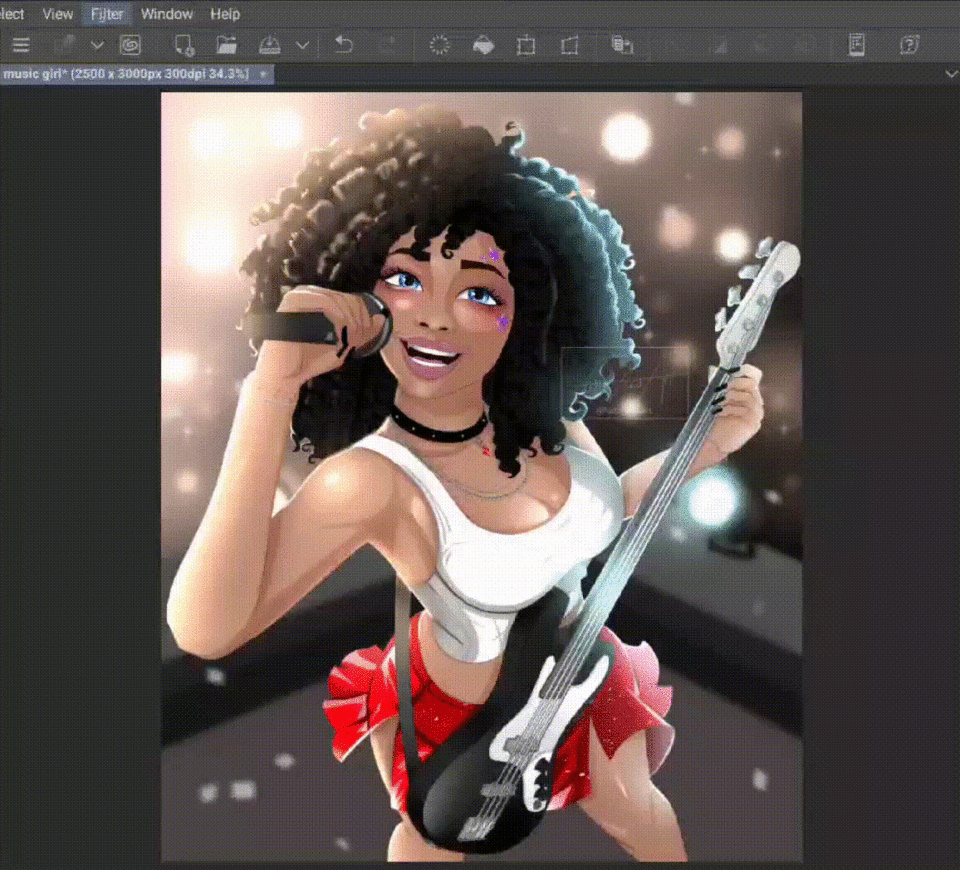This screenshot has height=870, width=960.
Task: Select the Fill bucket icon
Action: [483, 45]
